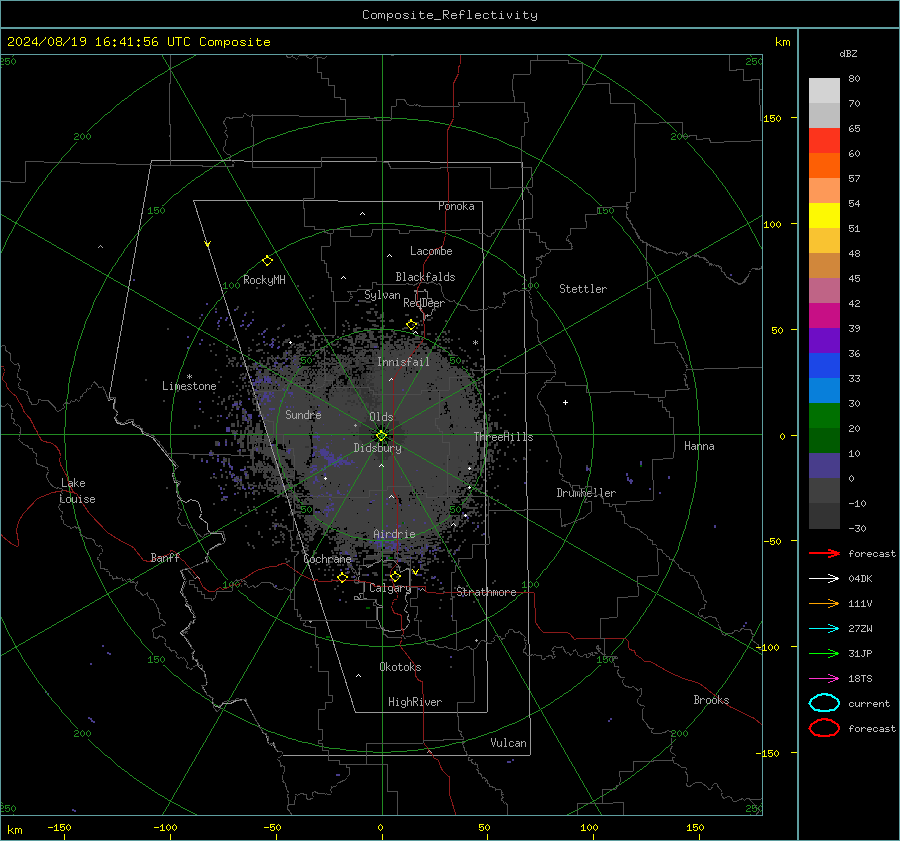Choose the purple 36–39 dBZ swatch
Image resolution: width=900 pixels, height=841 pixels.
(x=824, y=341)
